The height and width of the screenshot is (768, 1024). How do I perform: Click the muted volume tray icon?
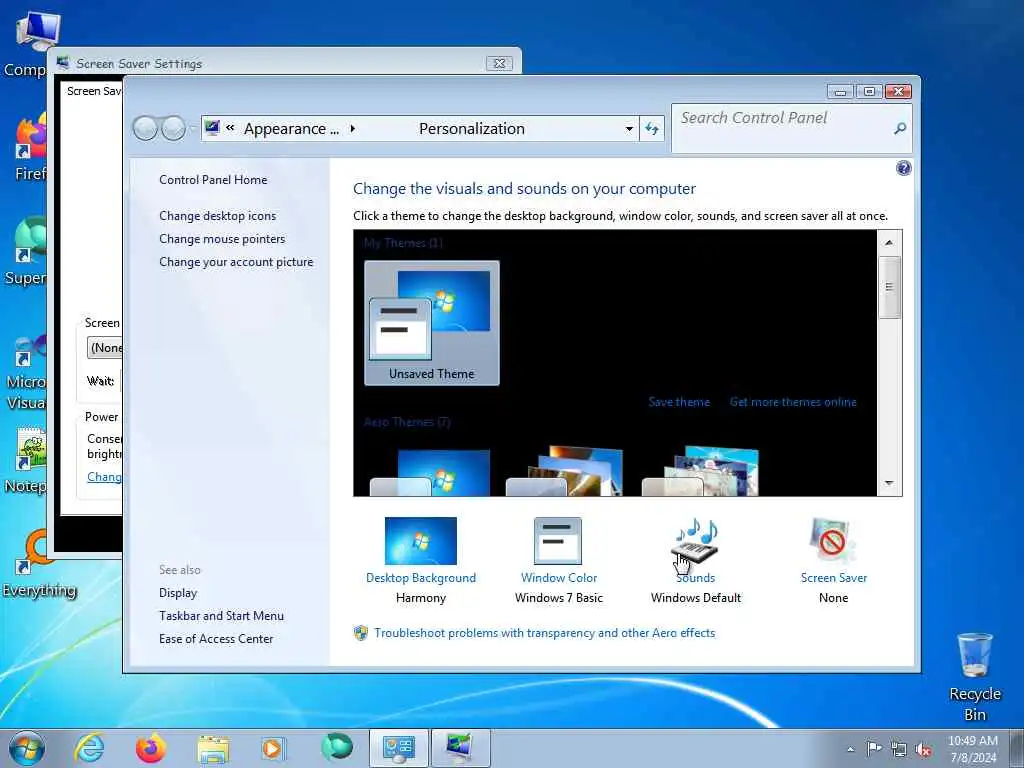point(923,749)
